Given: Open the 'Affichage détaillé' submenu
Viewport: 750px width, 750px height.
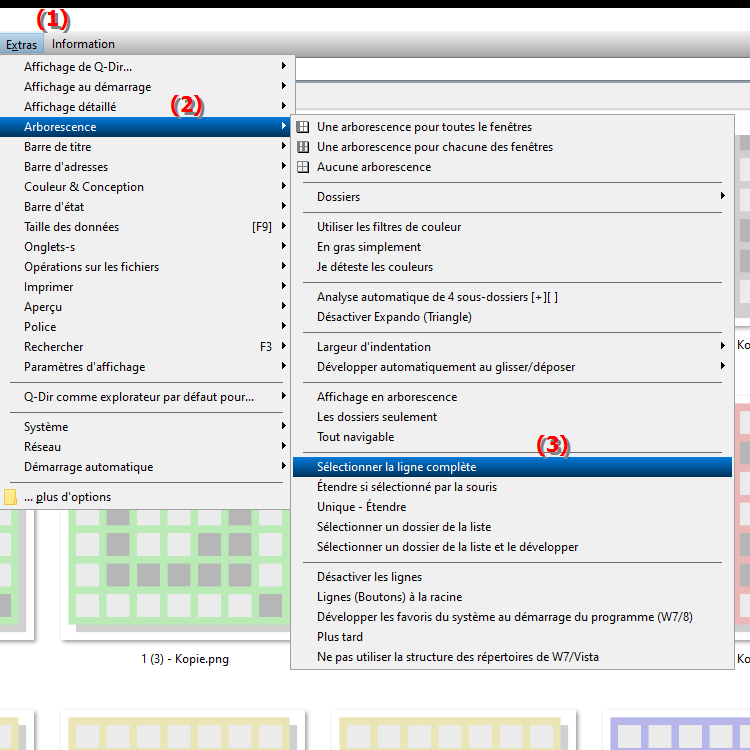Looking at the screenshot, I should [x=145, y=107].
